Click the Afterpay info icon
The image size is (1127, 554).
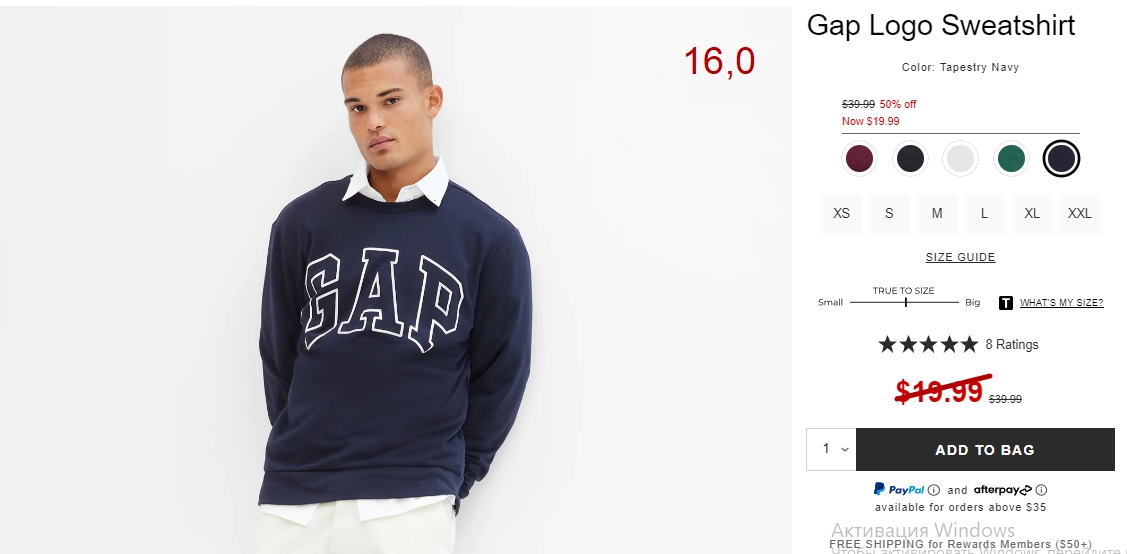[x=1041, y=490]
